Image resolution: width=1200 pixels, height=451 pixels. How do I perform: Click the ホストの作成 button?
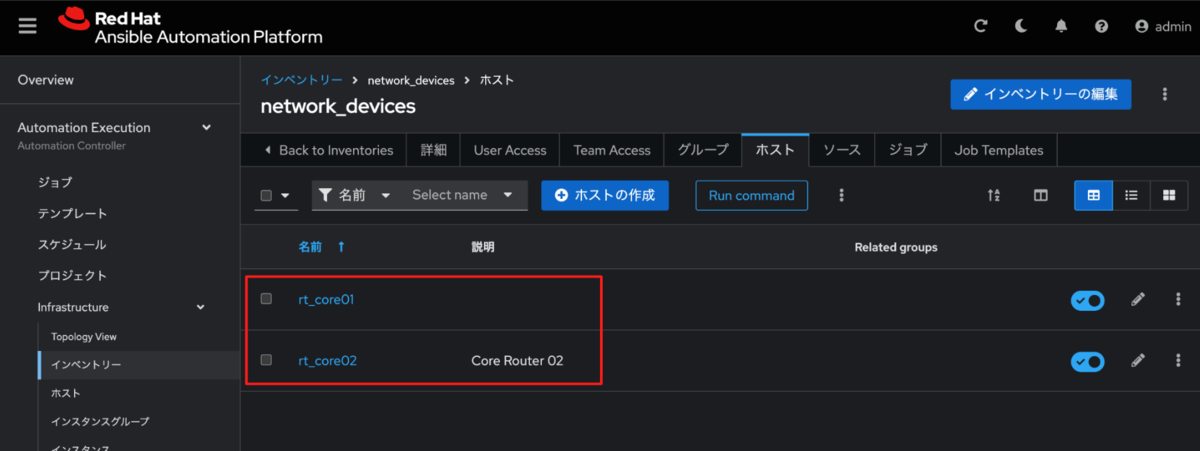(x=605, y=195)
